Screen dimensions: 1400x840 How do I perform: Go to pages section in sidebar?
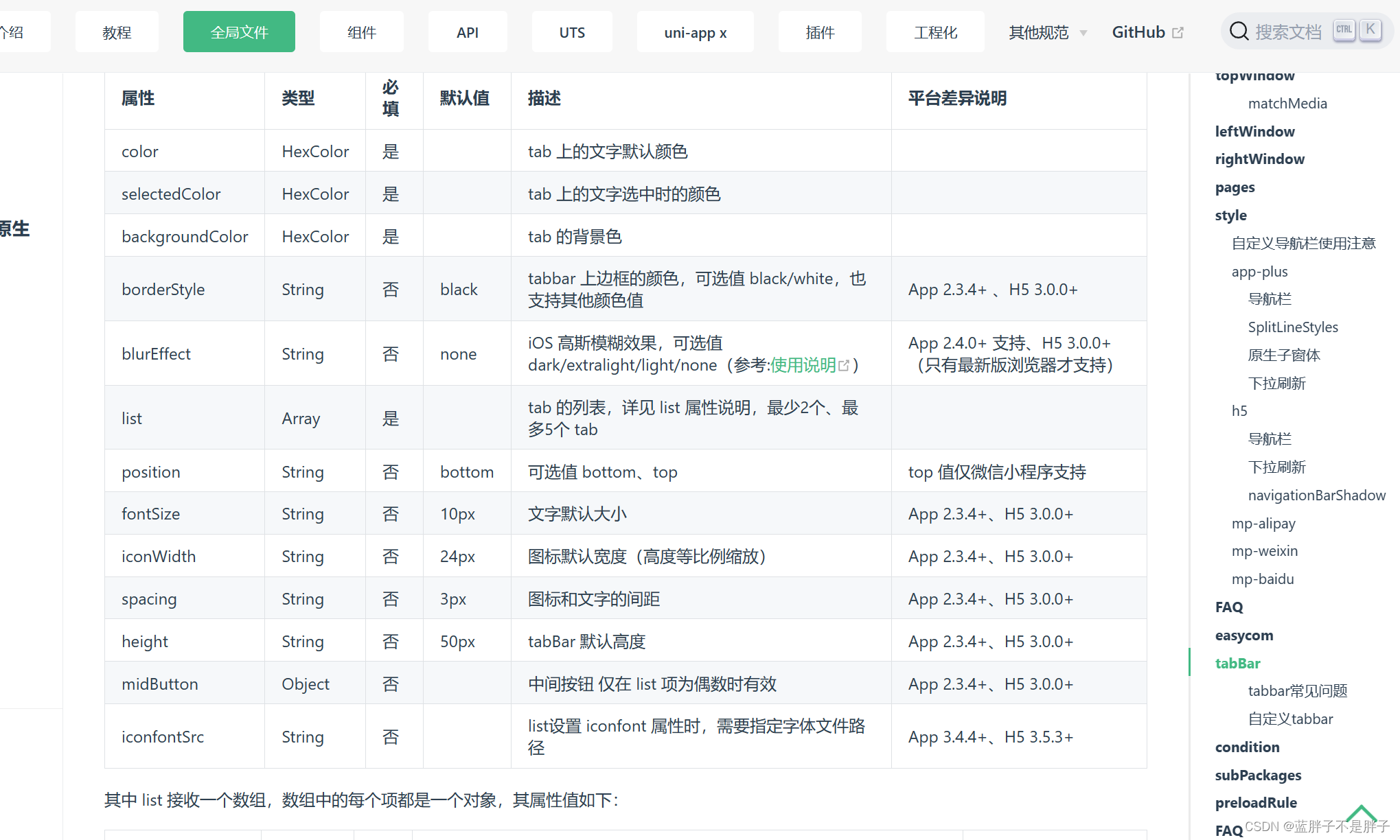tap(1235, 187)
